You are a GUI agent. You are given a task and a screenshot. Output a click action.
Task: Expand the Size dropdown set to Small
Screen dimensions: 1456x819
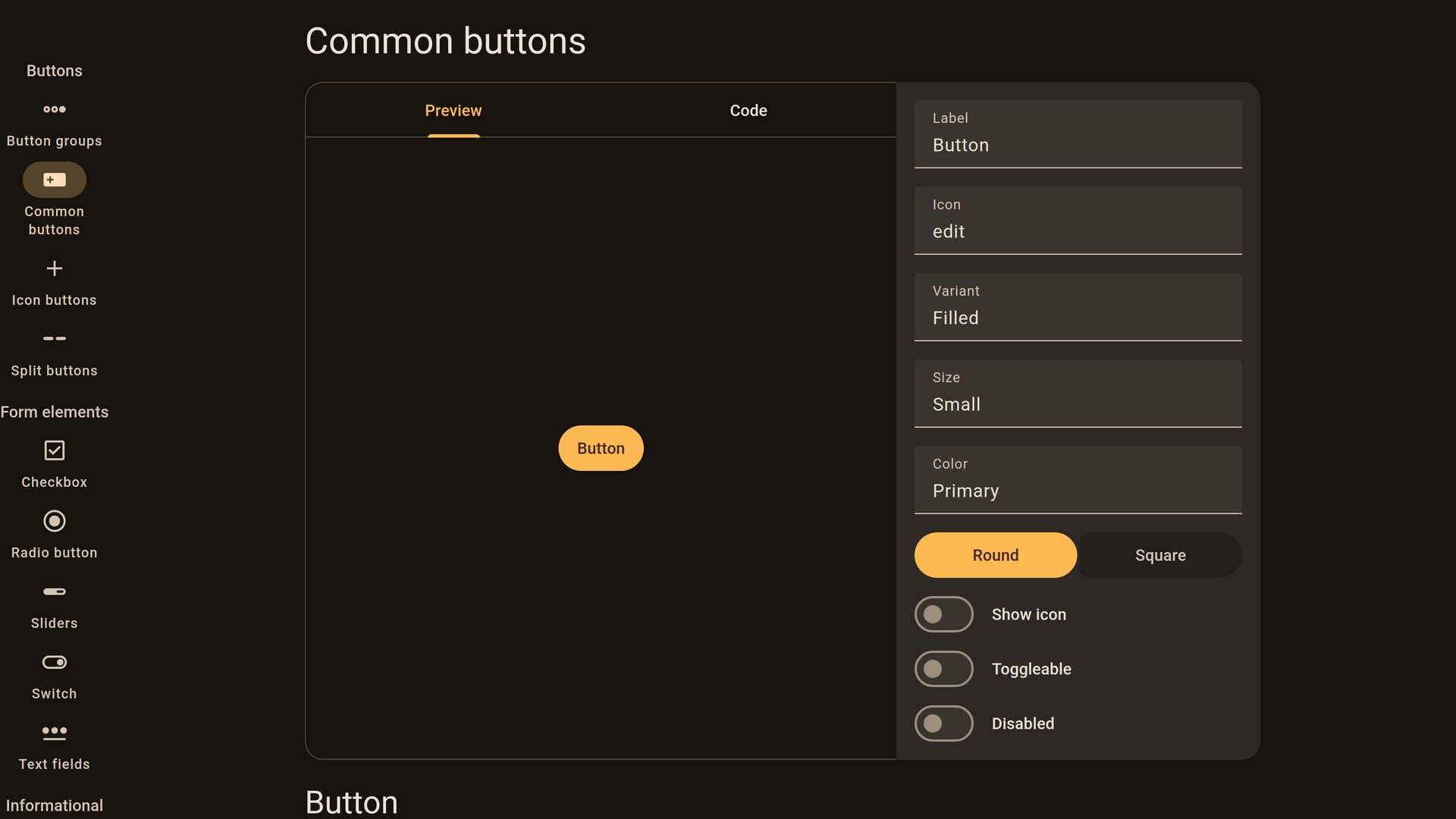pos(1078,394)
